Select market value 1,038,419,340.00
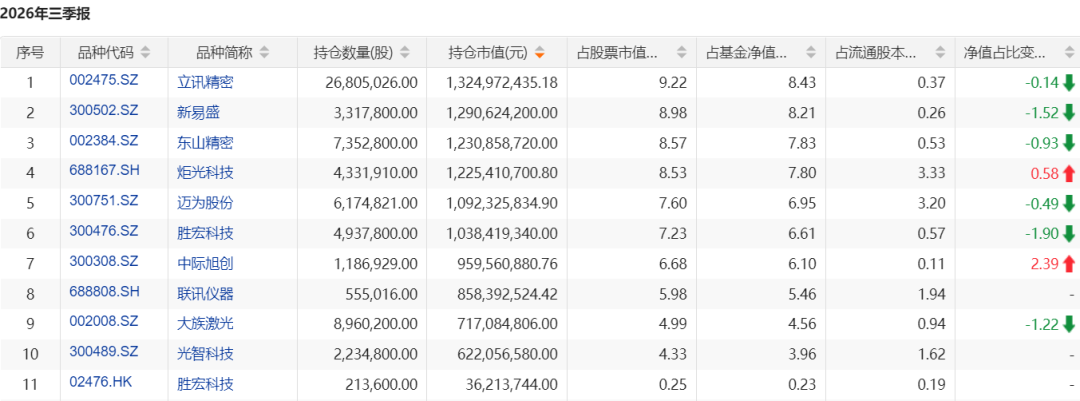This screenshot has height=401, width=1080. pyautogui.click(x=502, y=234)
